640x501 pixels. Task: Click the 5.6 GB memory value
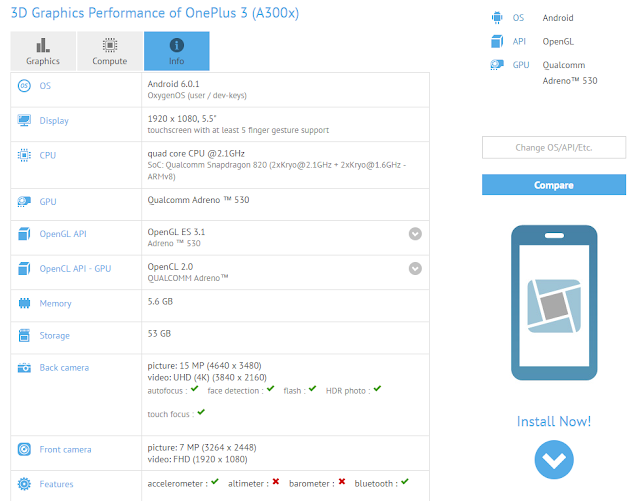click(x=160, y=301)
